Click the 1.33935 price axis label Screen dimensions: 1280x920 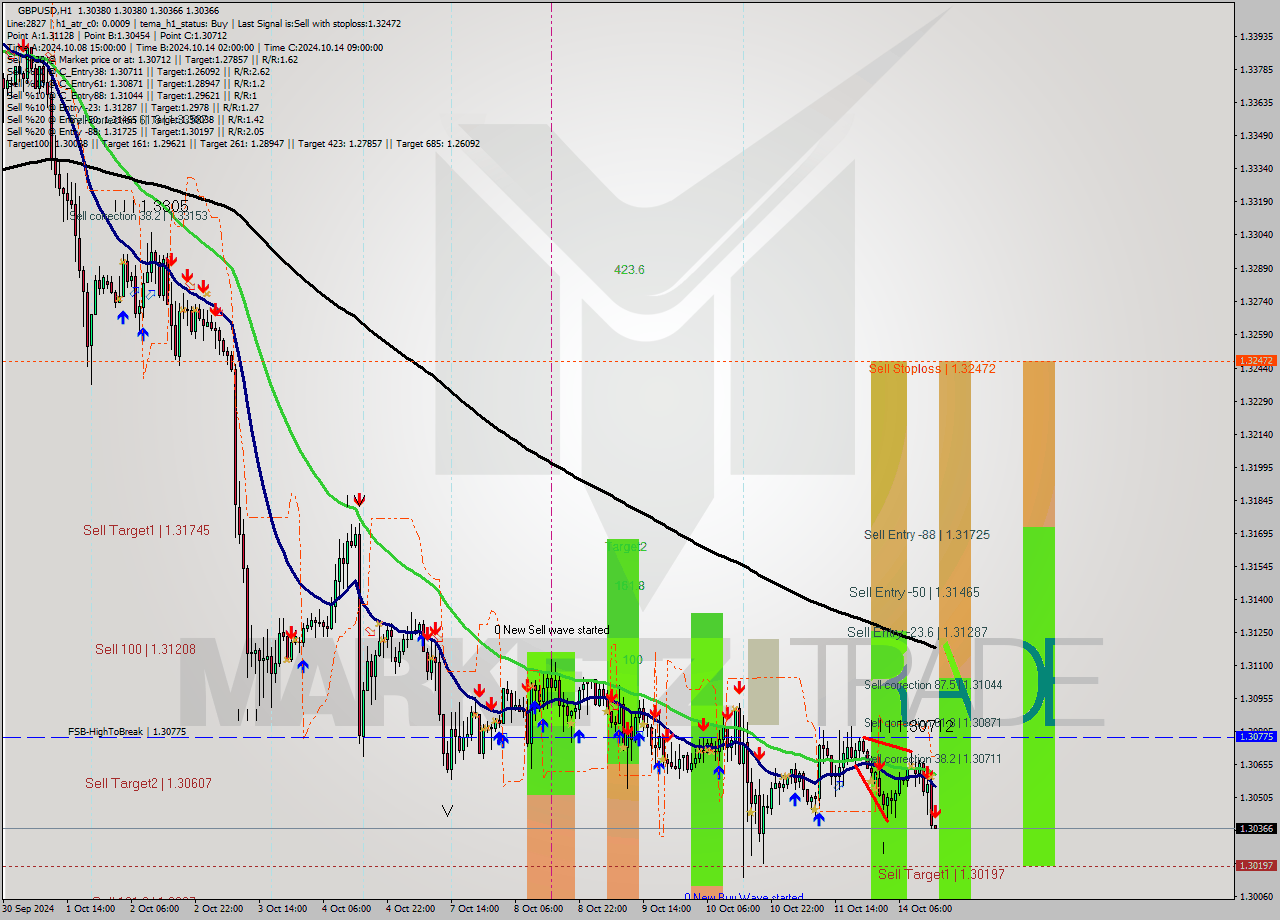pyautogui.click(x=1256, y=37)
